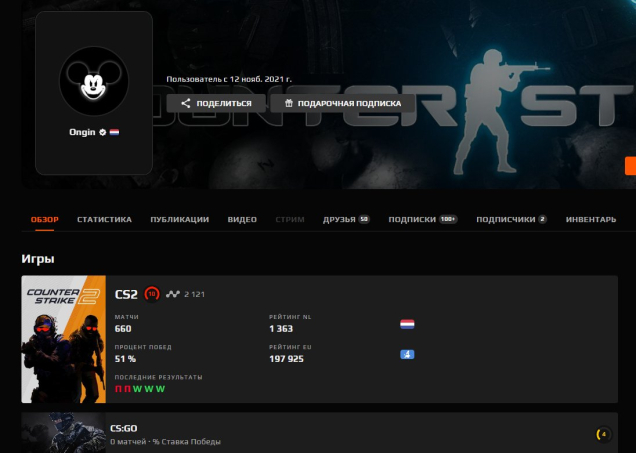This screenshot has height=453, width=636.
Task: Click the Netherlands flag in rating row
Action: coord(407,324)
